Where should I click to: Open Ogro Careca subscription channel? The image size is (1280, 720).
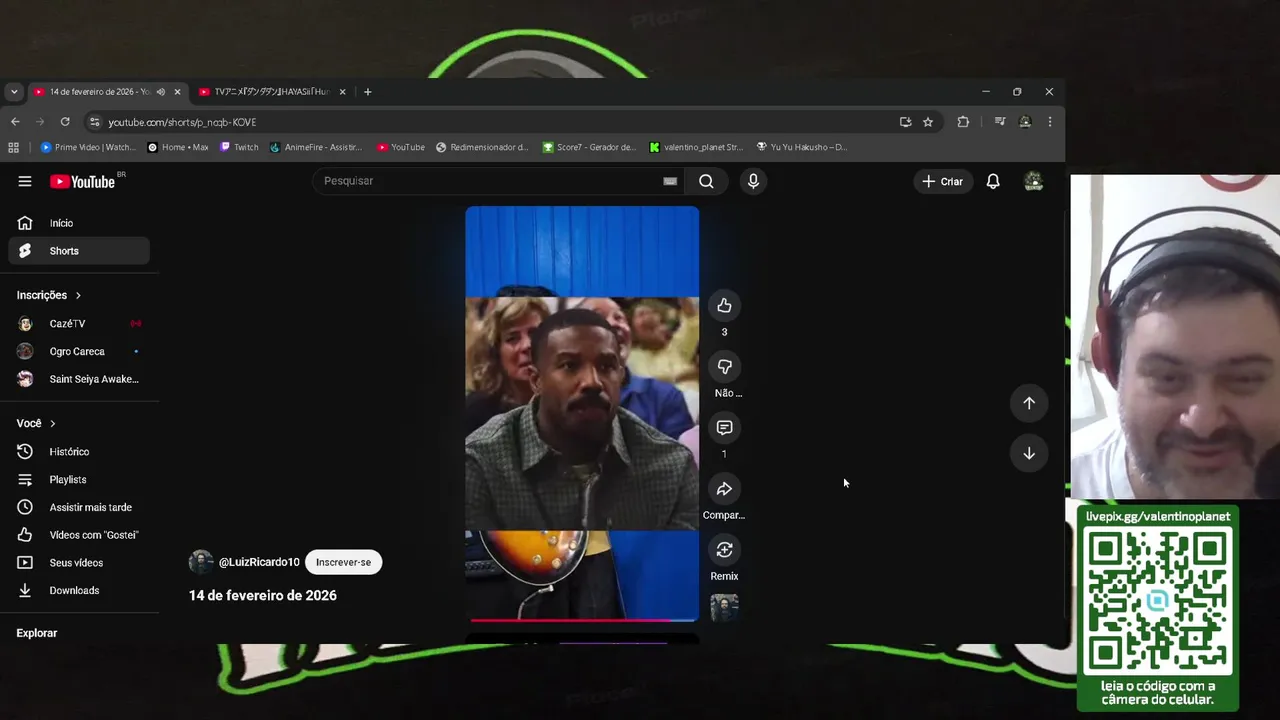point(79,352)
